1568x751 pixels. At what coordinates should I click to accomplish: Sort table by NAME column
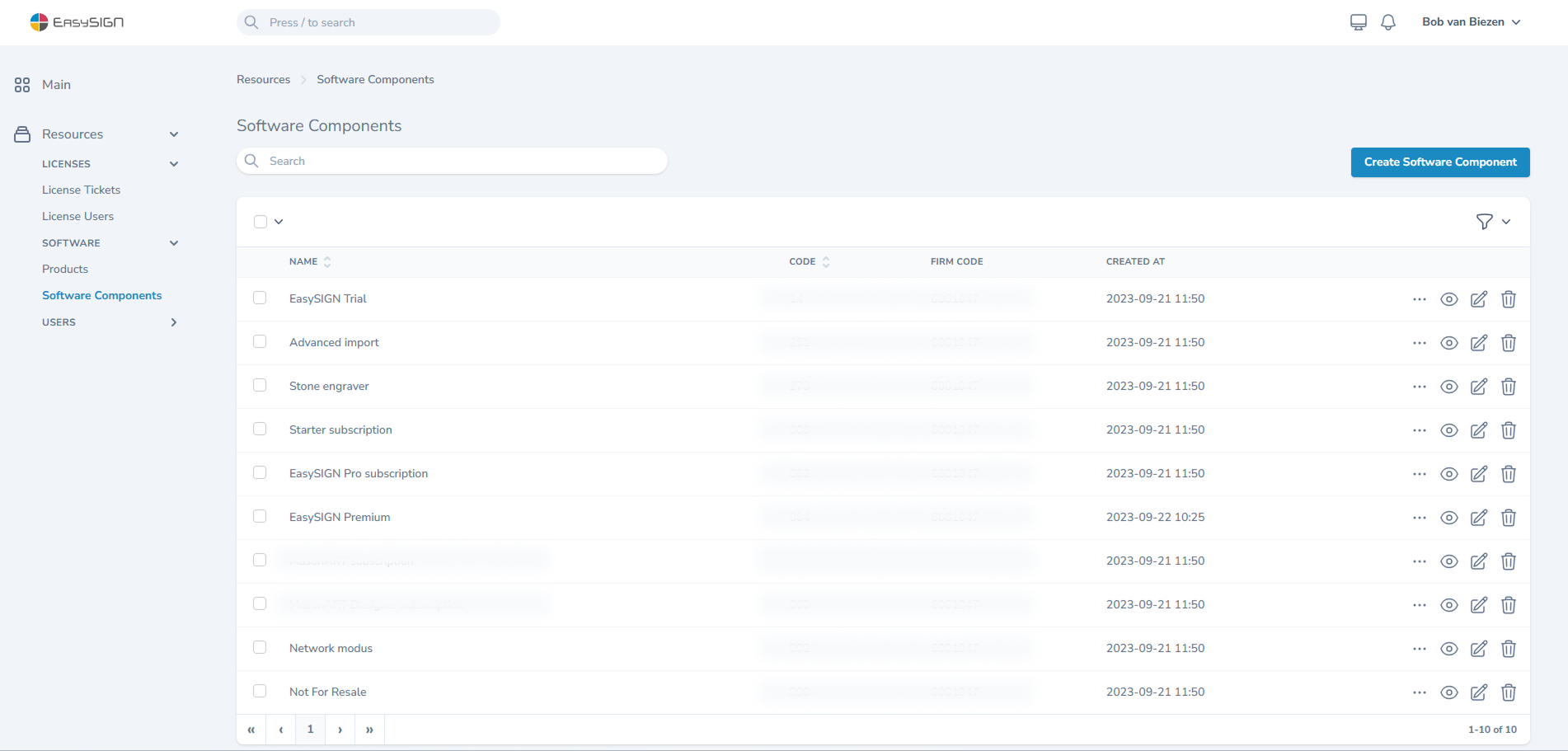pyautogui.click(x=310, y=261)
